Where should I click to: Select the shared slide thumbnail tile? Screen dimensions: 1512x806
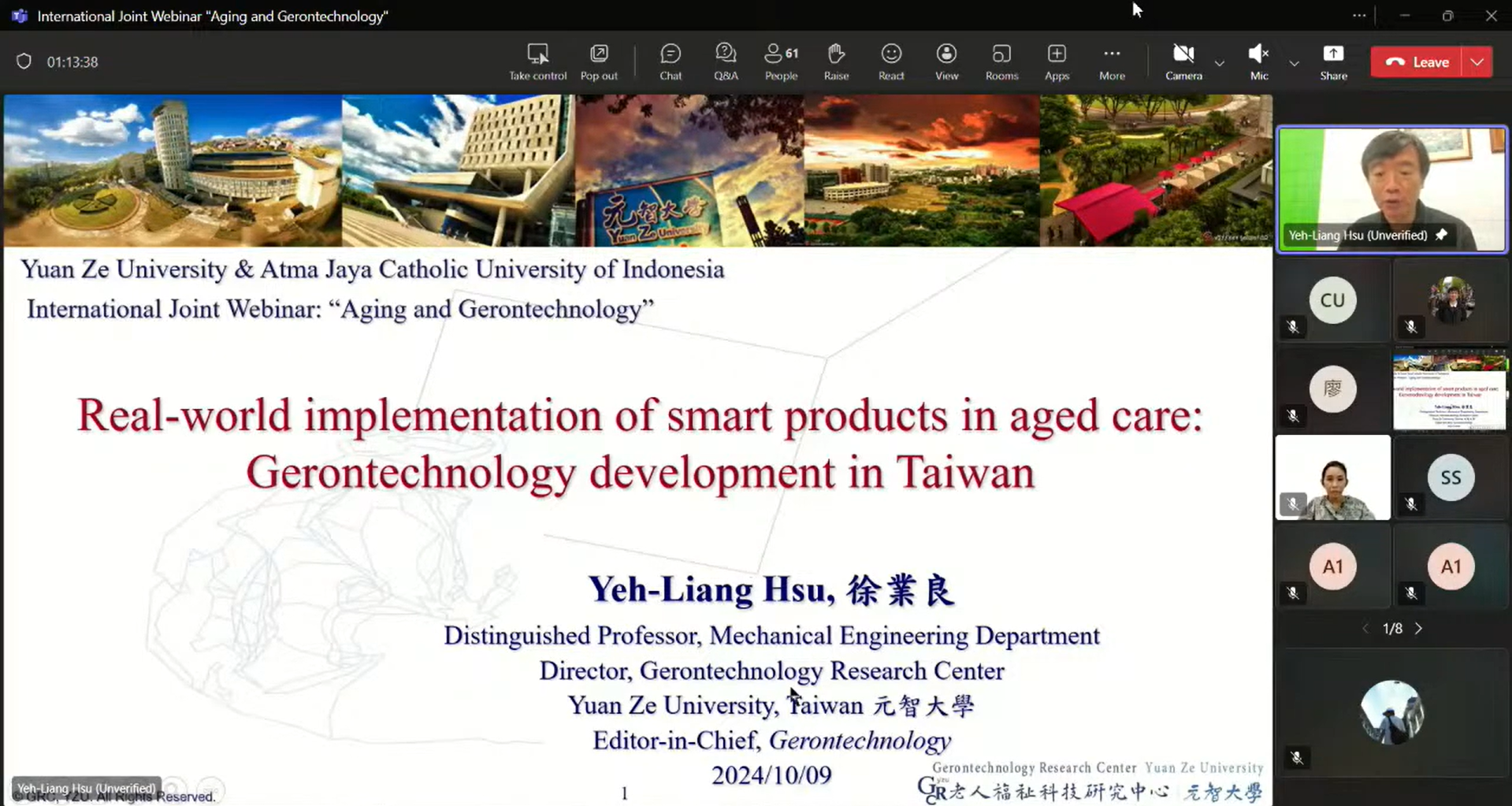click(1450, 390)
